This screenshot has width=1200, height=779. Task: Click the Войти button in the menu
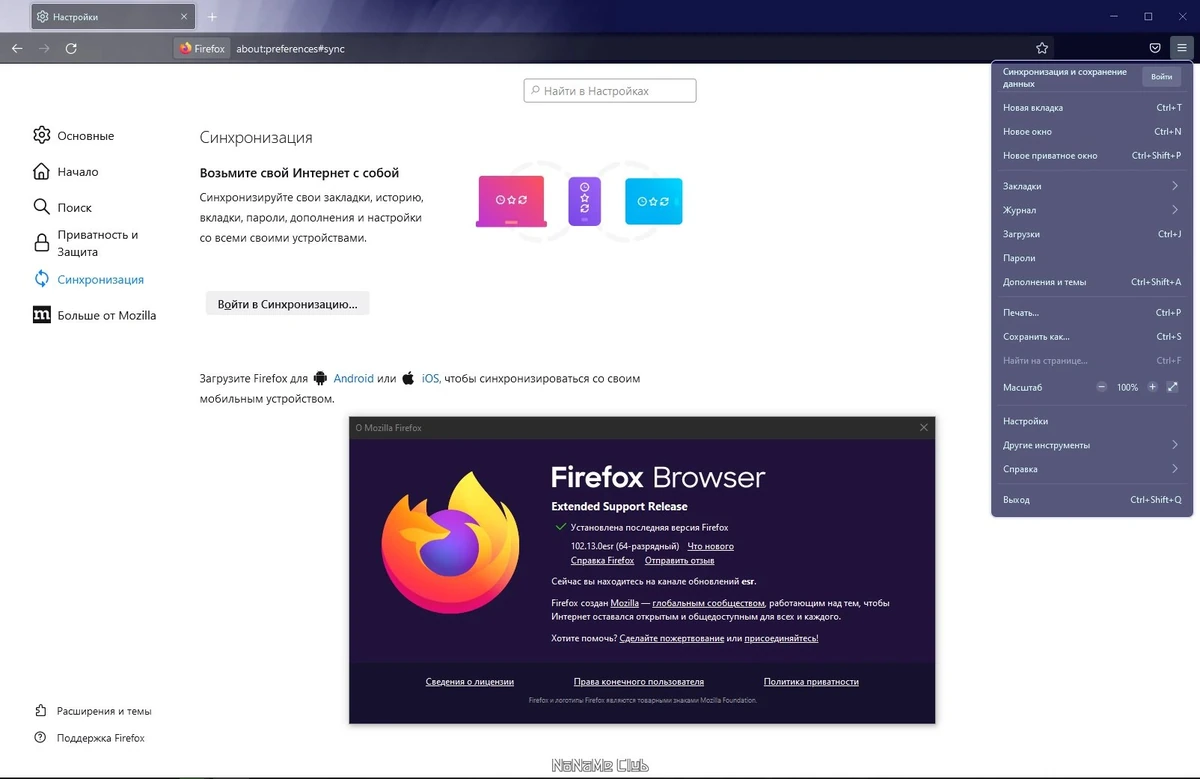[1161, 77]
